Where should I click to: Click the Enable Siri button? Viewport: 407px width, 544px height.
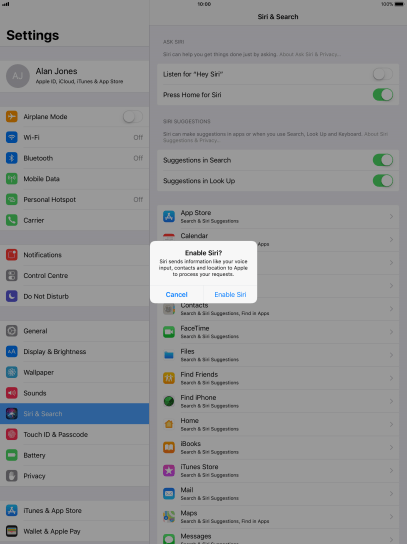[x=230, y=295]
